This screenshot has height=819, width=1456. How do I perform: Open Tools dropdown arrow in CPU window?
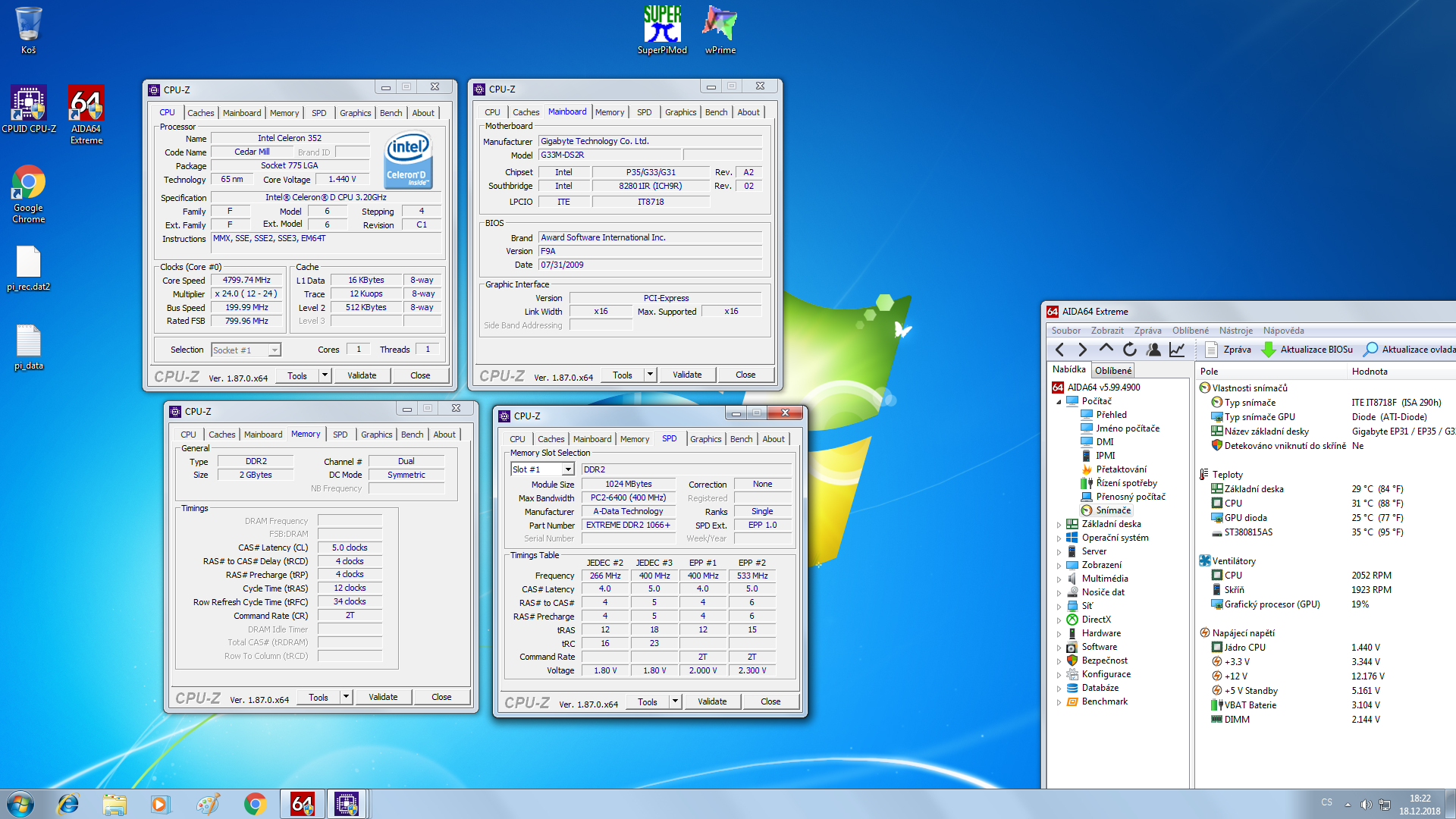pos(325,375)
